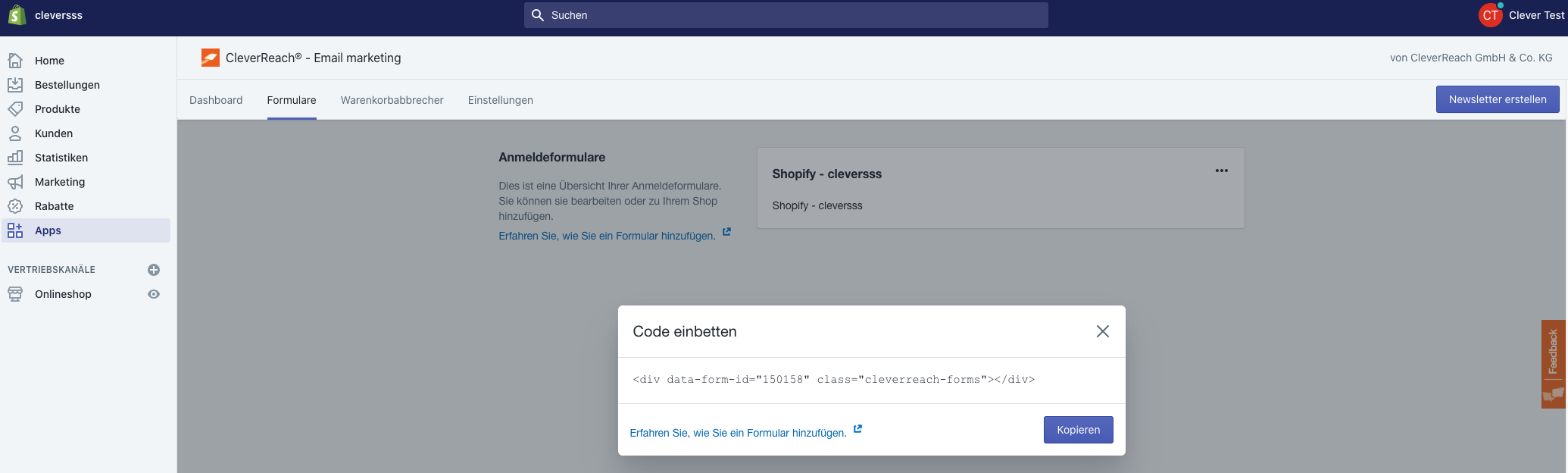
Task: Open the three-dots menu on Shopify form card
Action: pos(1222,171)
